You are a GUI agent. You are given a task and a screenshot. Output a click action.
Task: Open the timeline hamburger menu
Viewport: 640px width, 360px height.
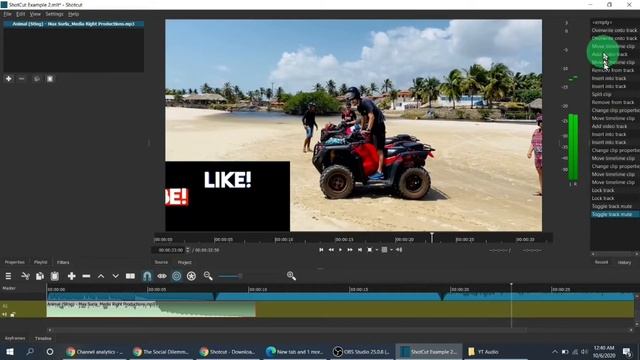point(8,276)
